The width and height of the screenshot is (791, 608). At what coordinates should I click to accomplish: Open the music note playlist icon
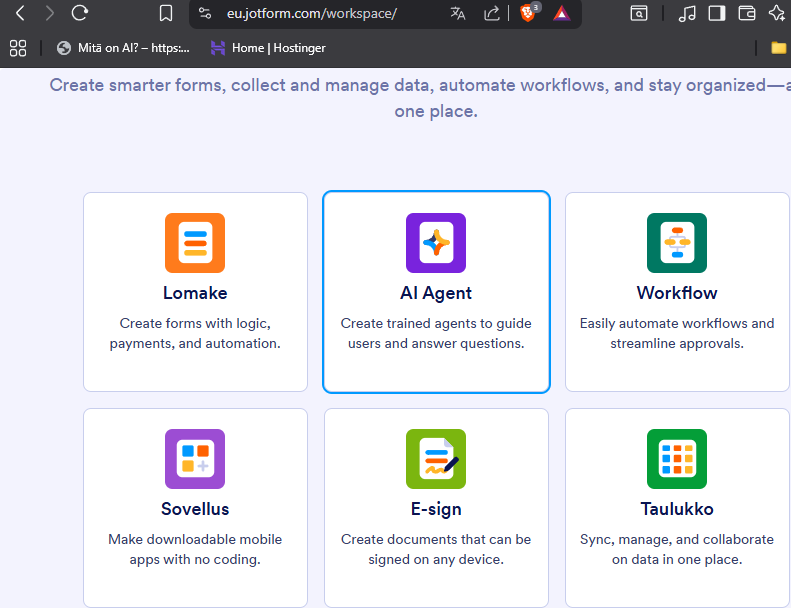click(x=687, y=13)
